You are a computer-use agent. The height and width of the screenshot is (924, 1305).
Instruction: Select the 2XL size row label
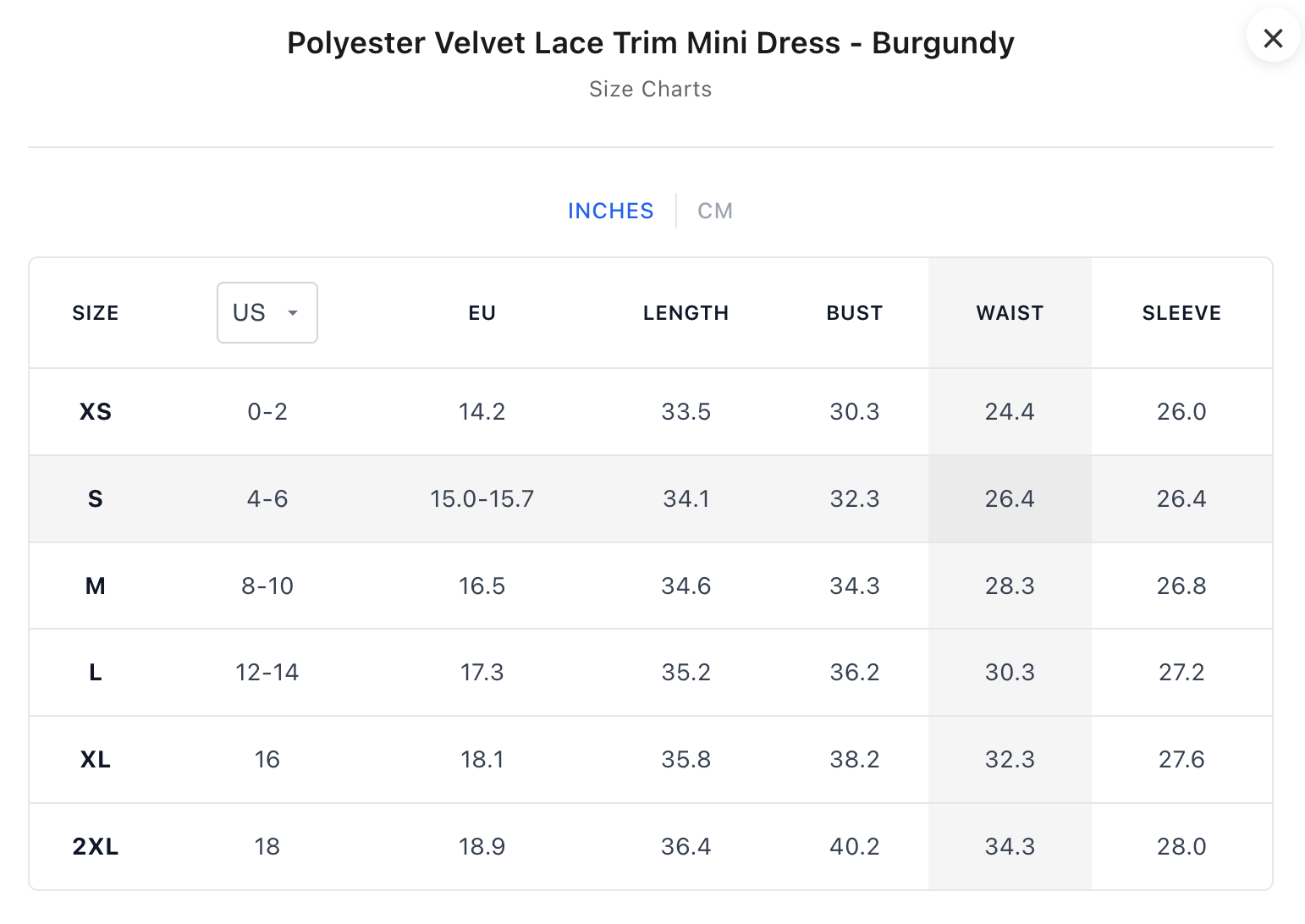pos(96,846)
